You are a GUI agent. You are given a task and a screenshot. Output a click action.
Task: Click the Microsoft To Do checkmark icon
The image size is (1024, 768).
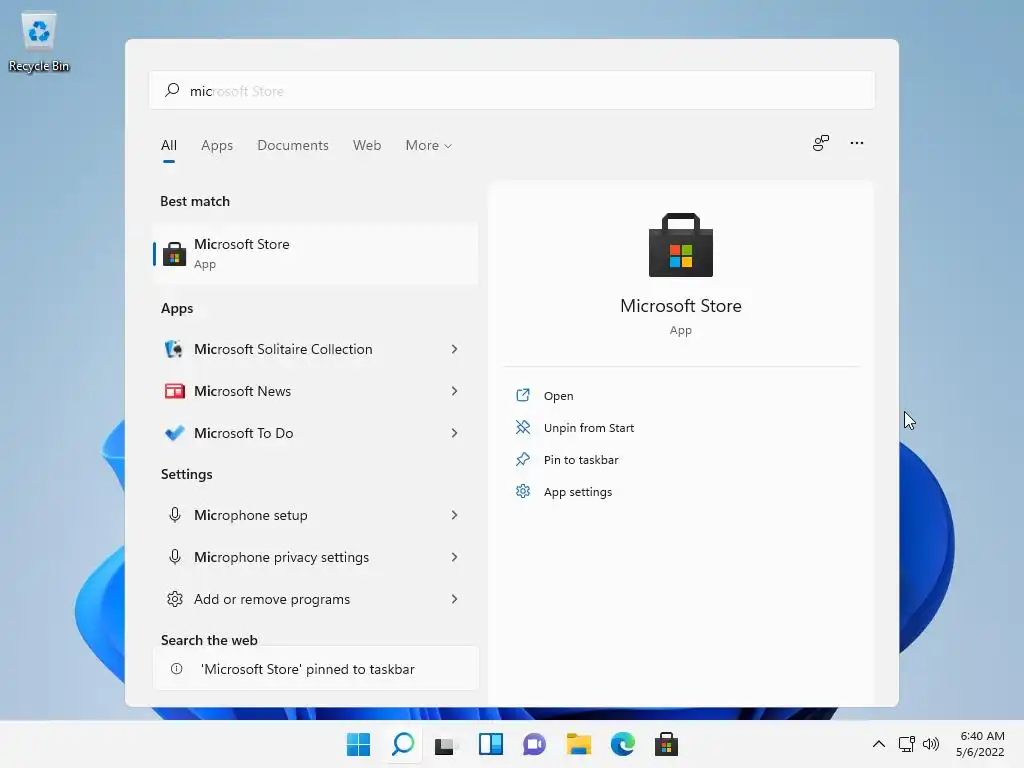coord(174,433)
